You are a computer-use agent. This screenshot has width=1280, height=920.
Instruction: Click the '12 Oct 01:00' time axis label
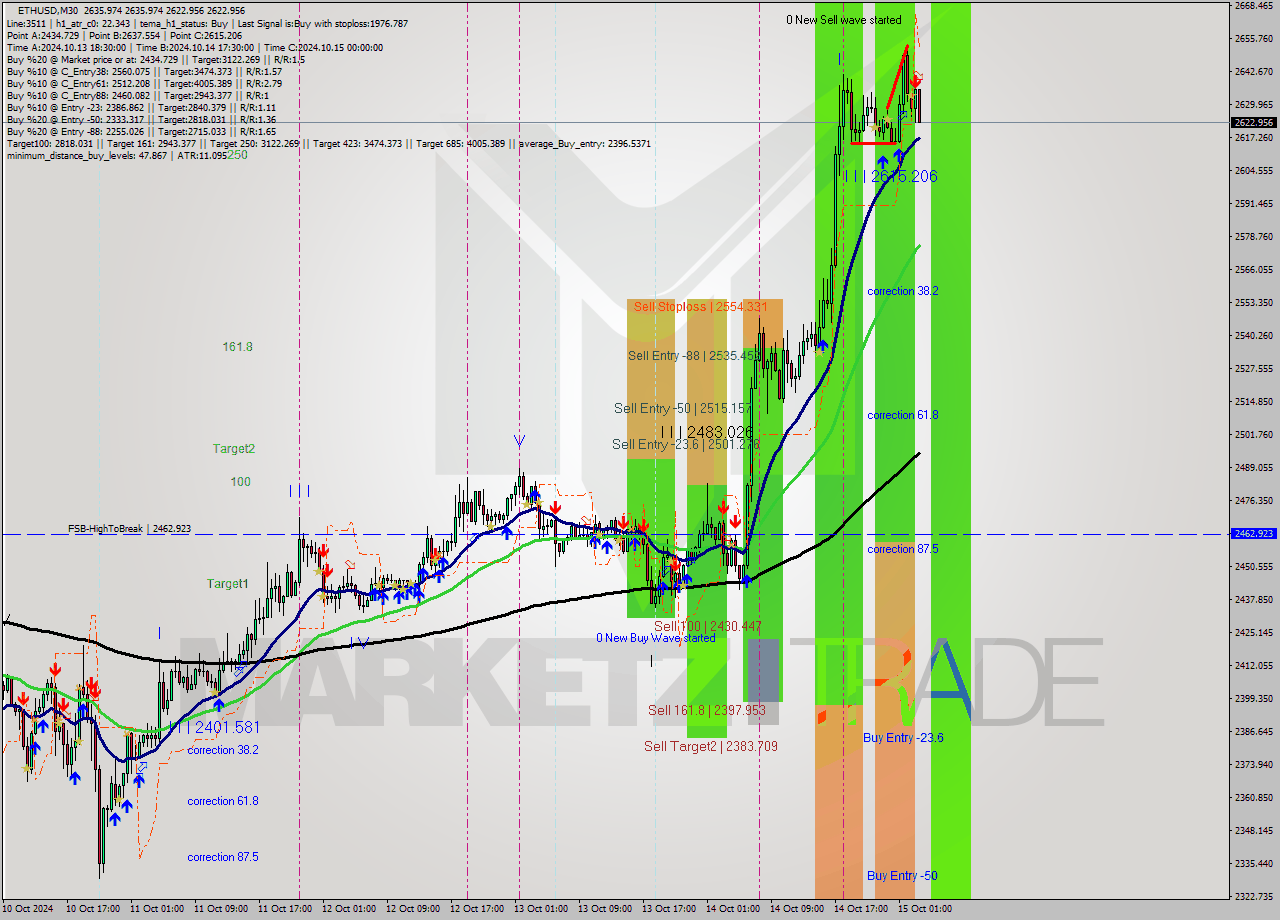pyautogui.click(x=348, y=909)
